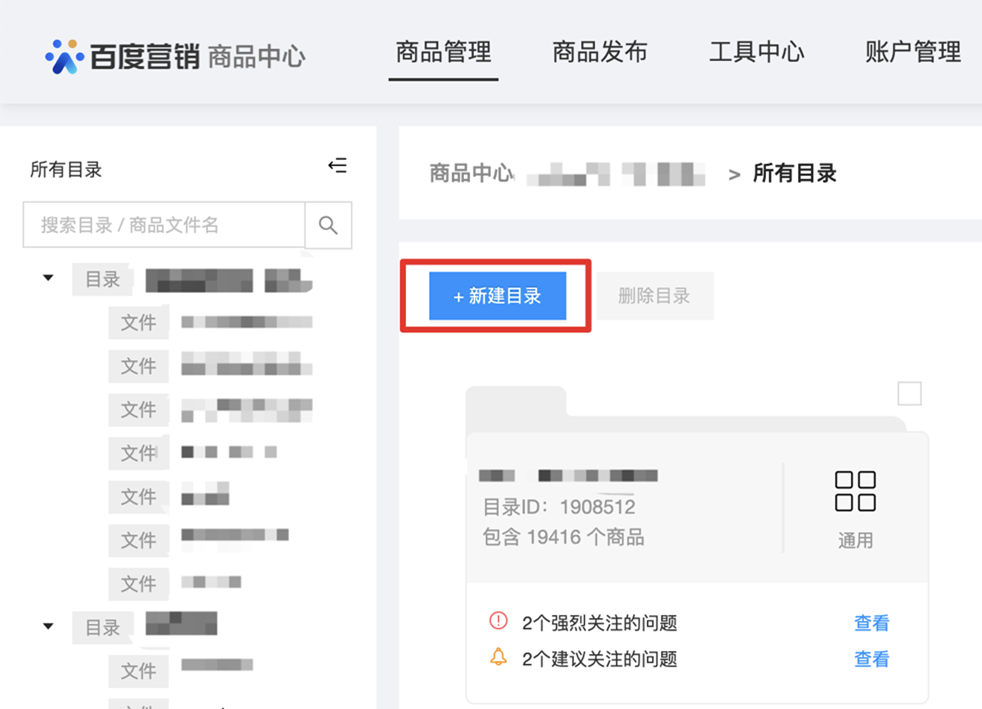982x709 pixels.
Task: Click the 删除目录 button
Action: [654, 296]
